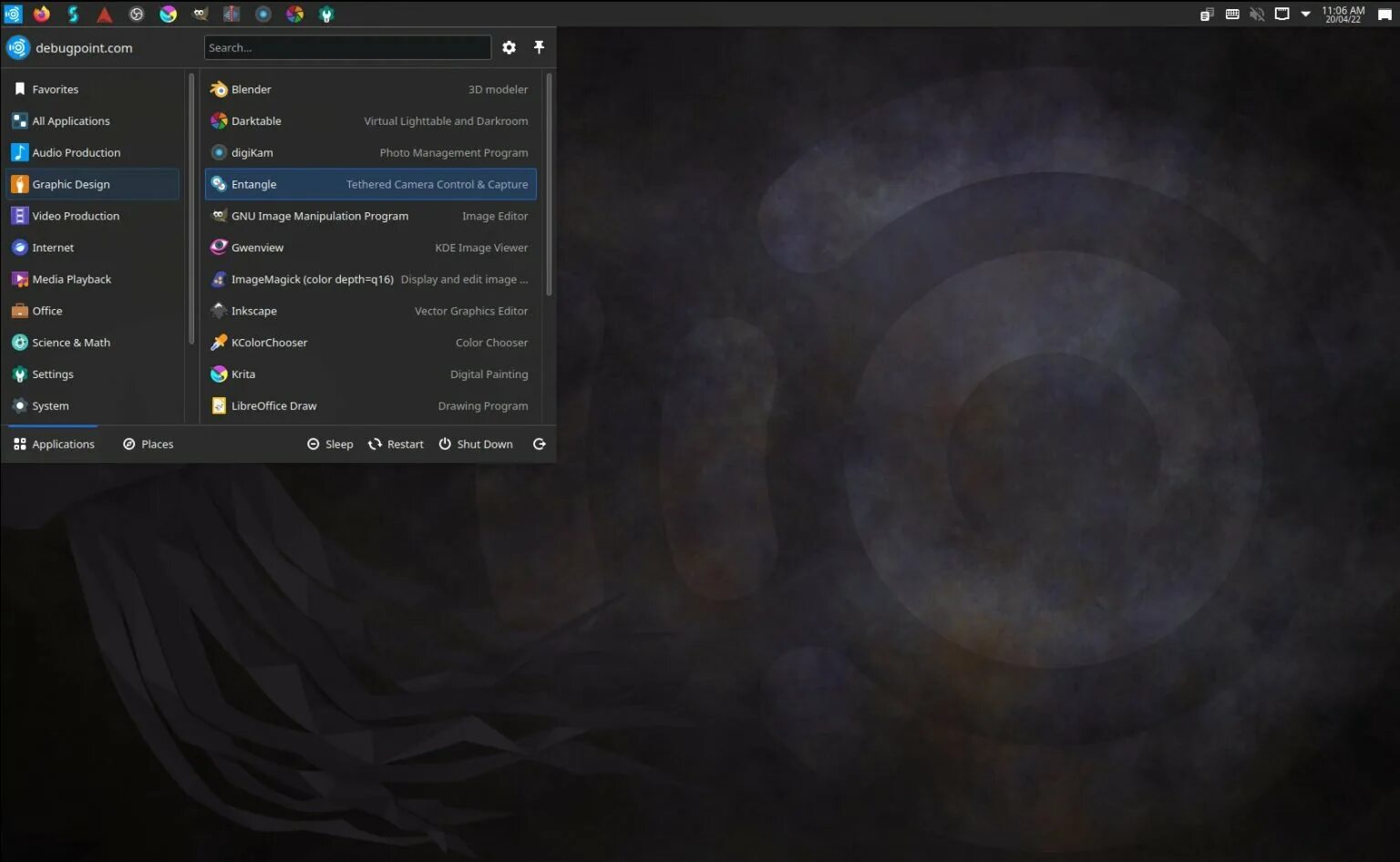Viewport: 1400px width, 862px height.
Task: Open the Ubuntu Studio tools wrench icon
Action: tap(325, 14)
